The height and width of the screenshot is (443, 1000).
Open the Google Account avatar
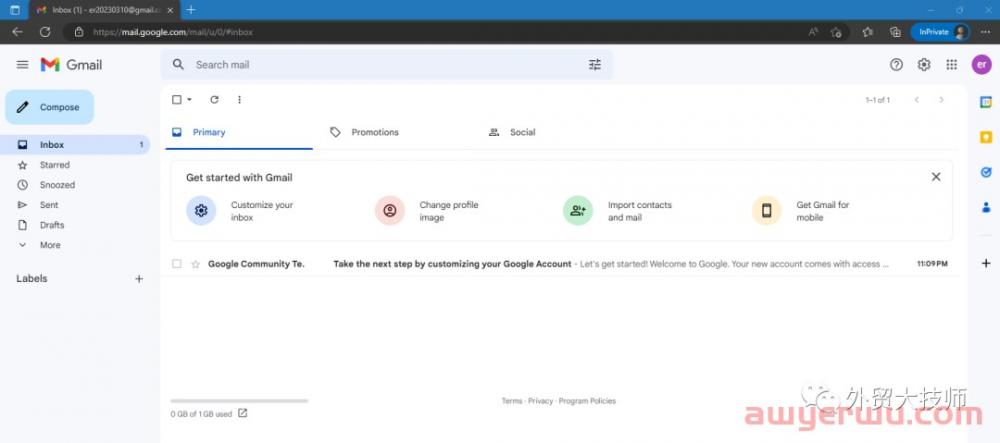coord(982,64)
